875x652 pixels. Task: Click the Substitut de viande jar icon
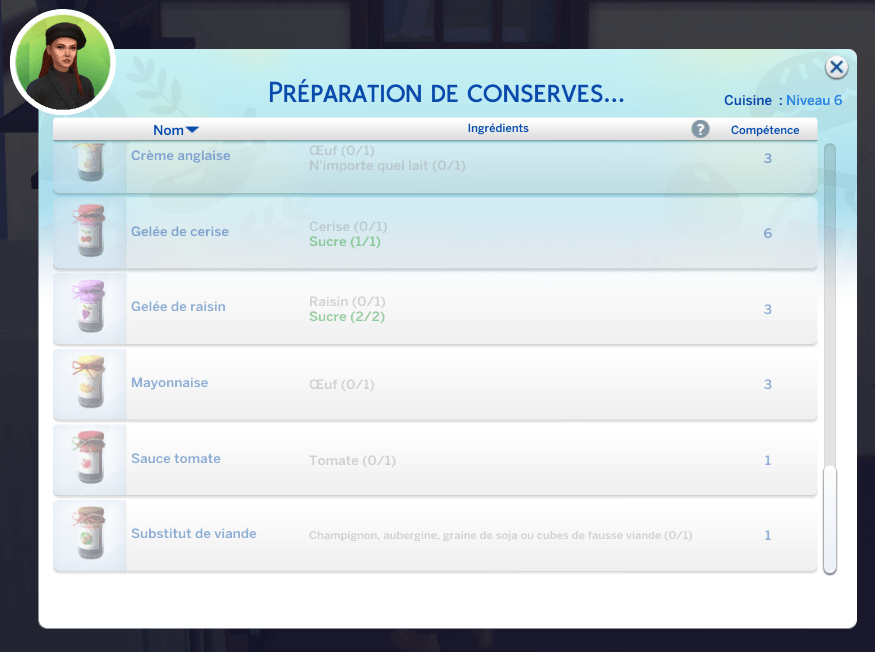pos(89,533)
